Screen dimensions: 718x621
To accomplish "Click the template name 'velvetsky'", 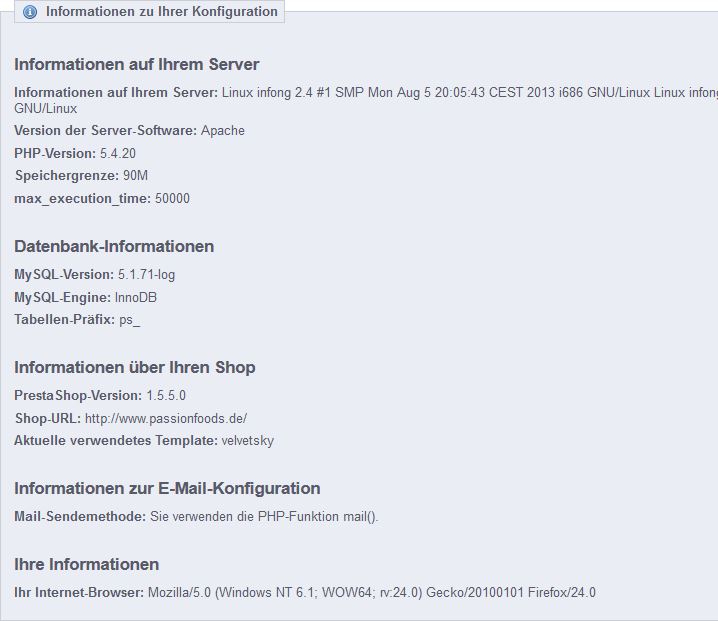I will [248, 441].
